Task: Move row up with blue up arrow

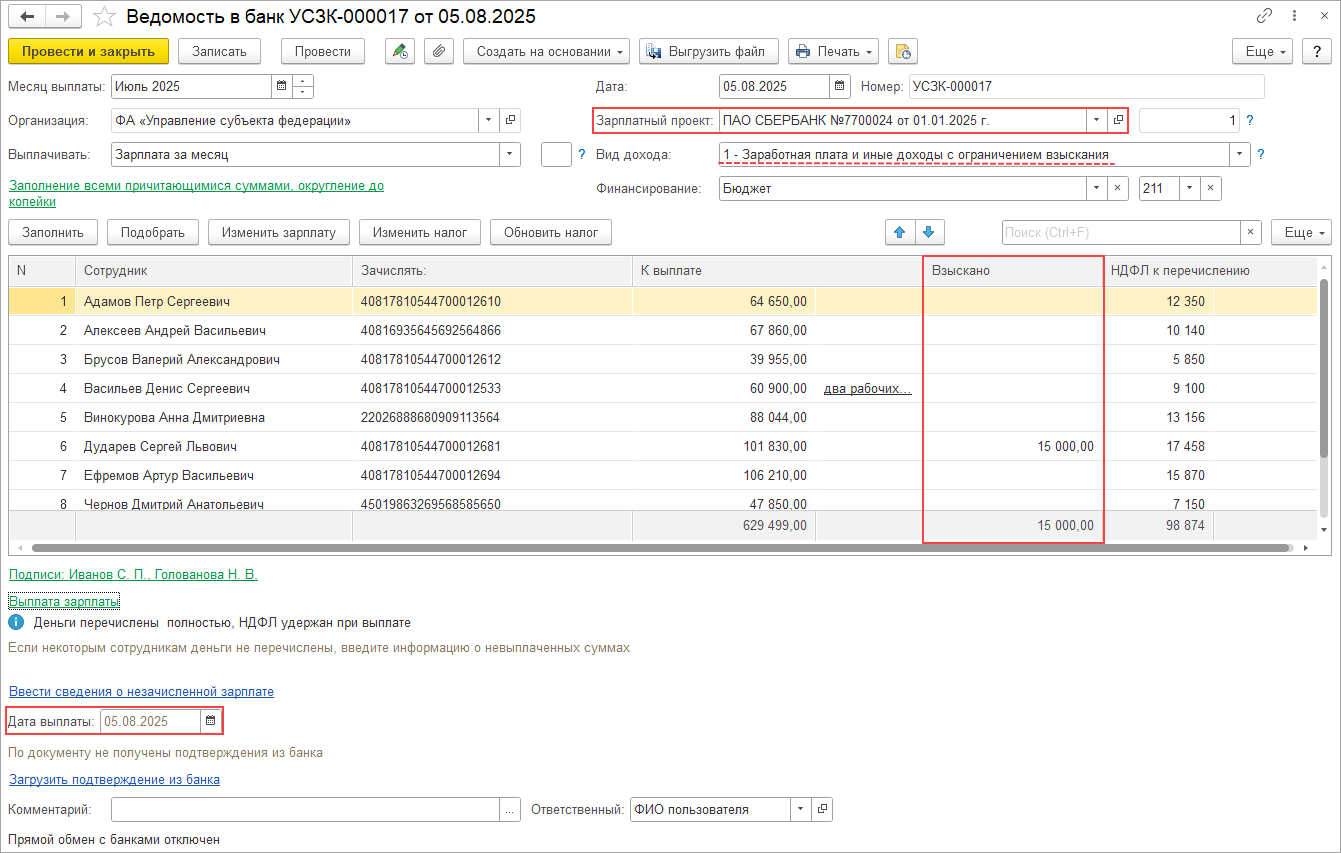Action: coord(899,232)
